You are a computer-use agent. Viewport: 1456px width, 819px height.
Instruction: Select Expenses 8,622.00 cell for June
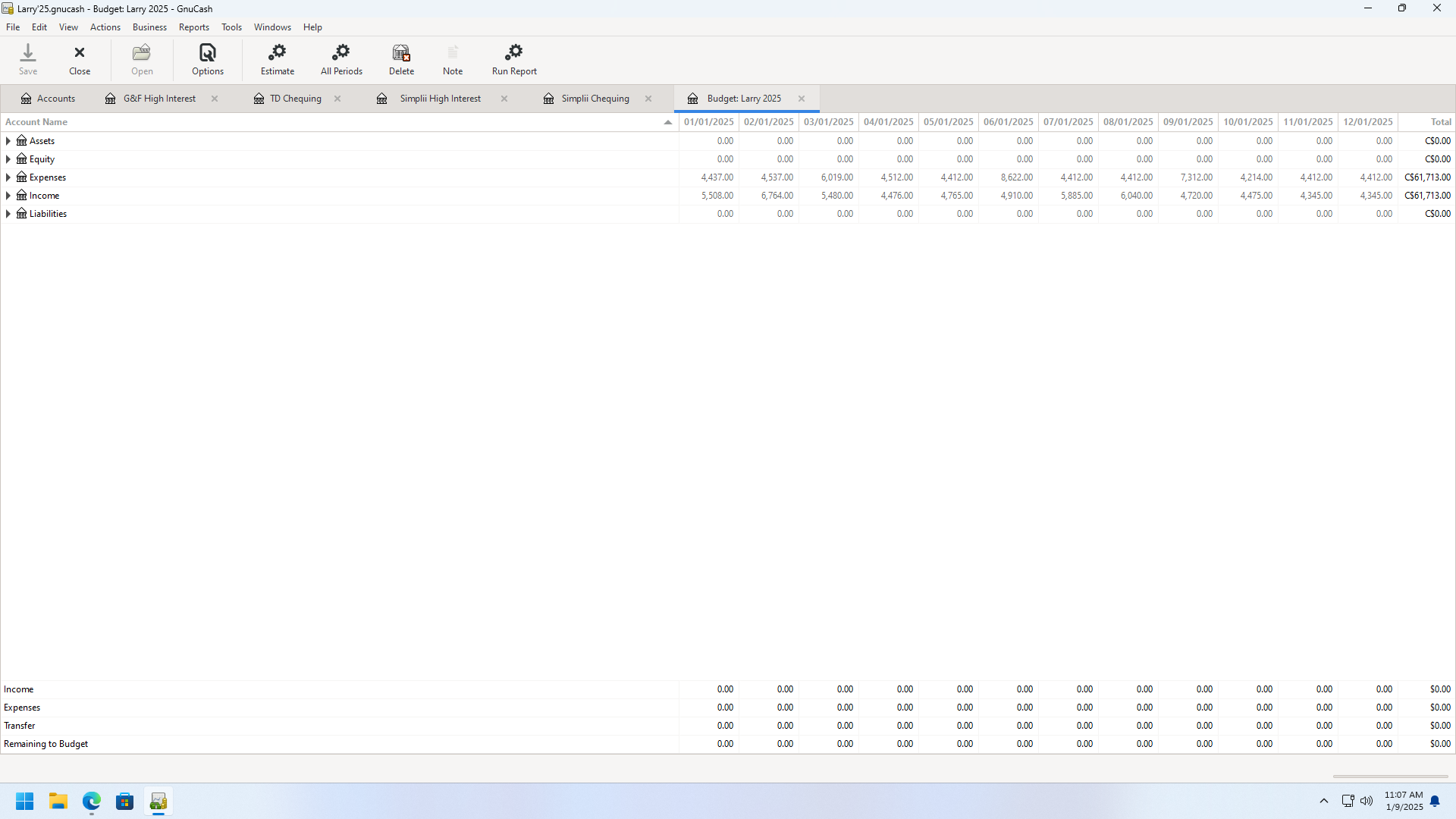click(x=1008, y=177)
